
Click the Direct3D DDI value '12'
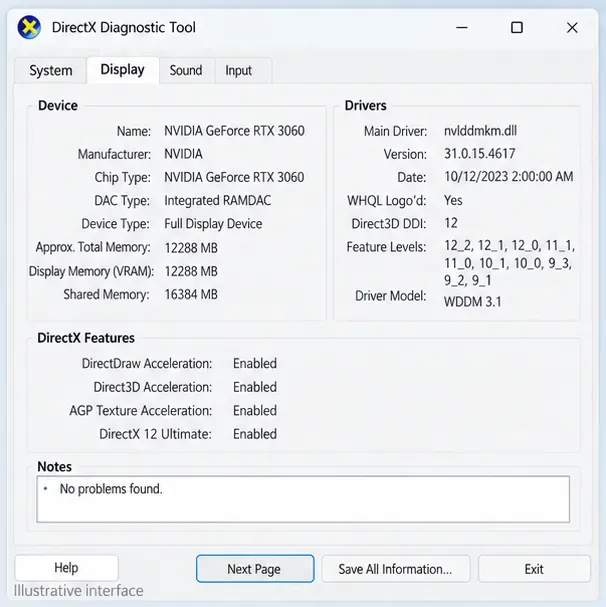[451, 223]
